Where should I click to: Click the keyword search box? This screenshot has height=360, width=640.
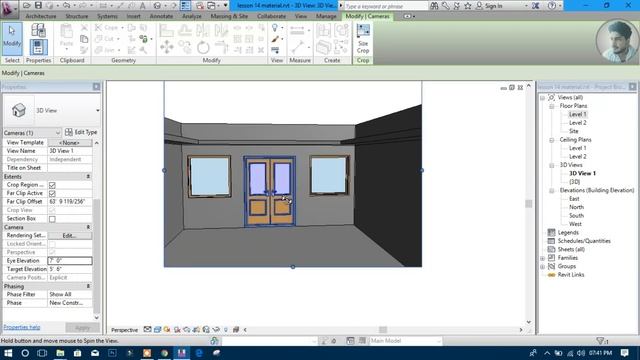click(x=386, y=6)
